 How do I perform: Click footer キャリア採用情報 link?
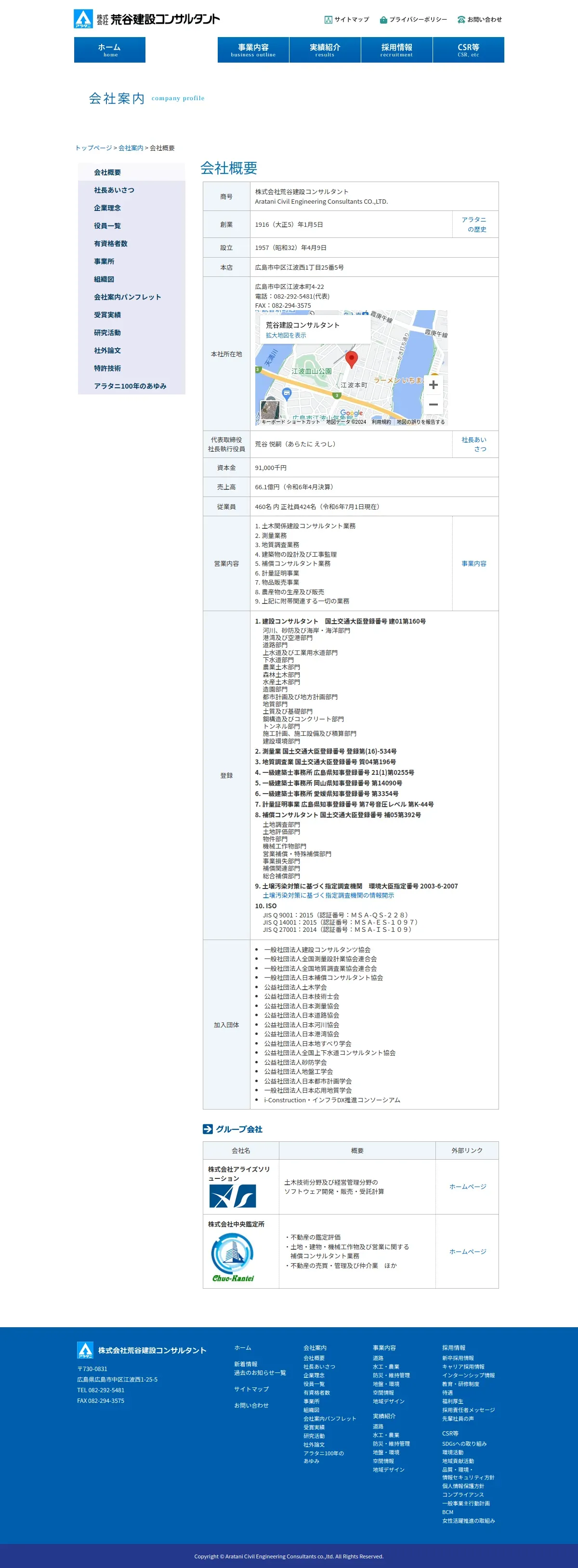[463, 1367]
